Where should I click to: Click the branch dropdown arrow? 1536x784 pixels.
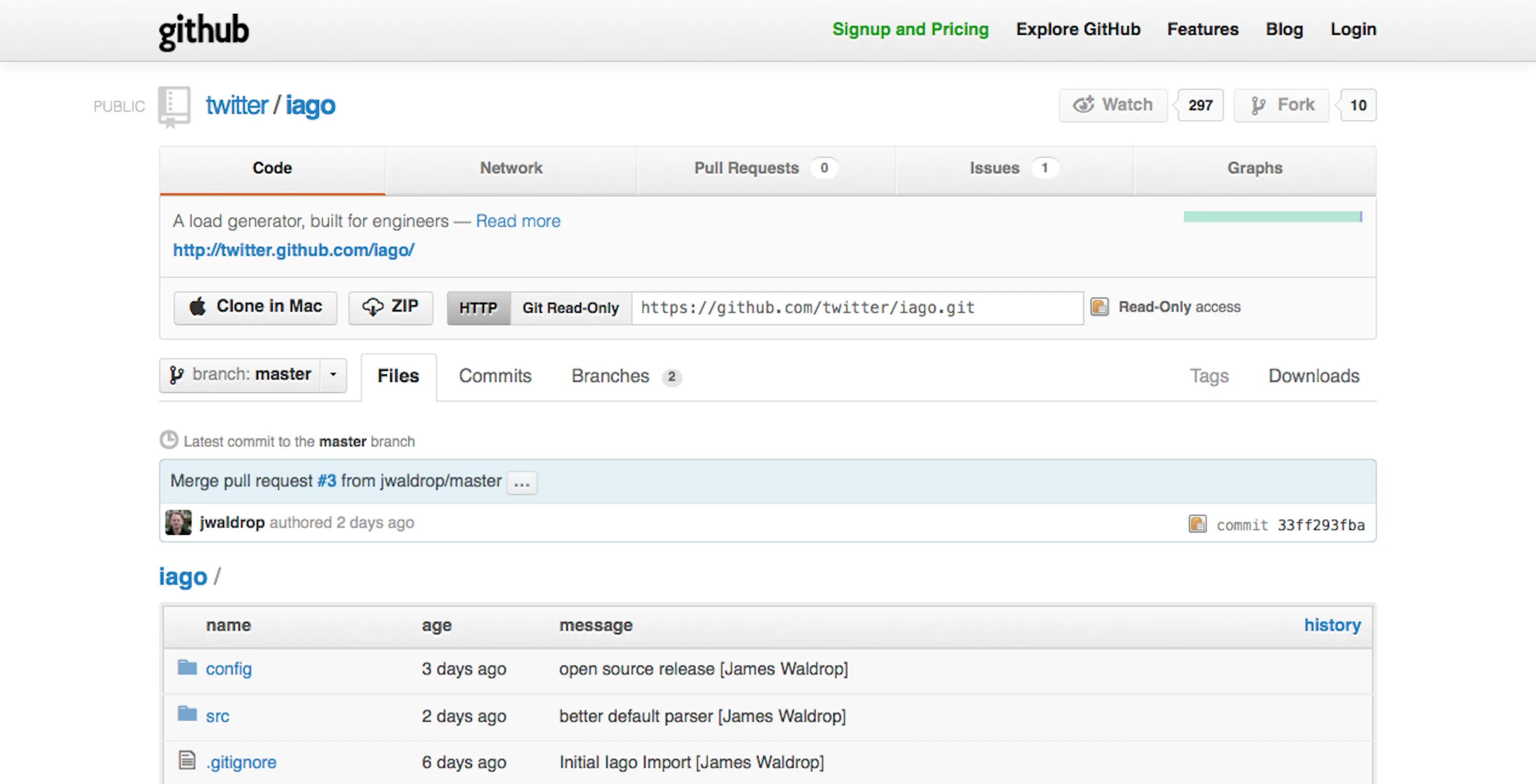(x=333, y=375)
